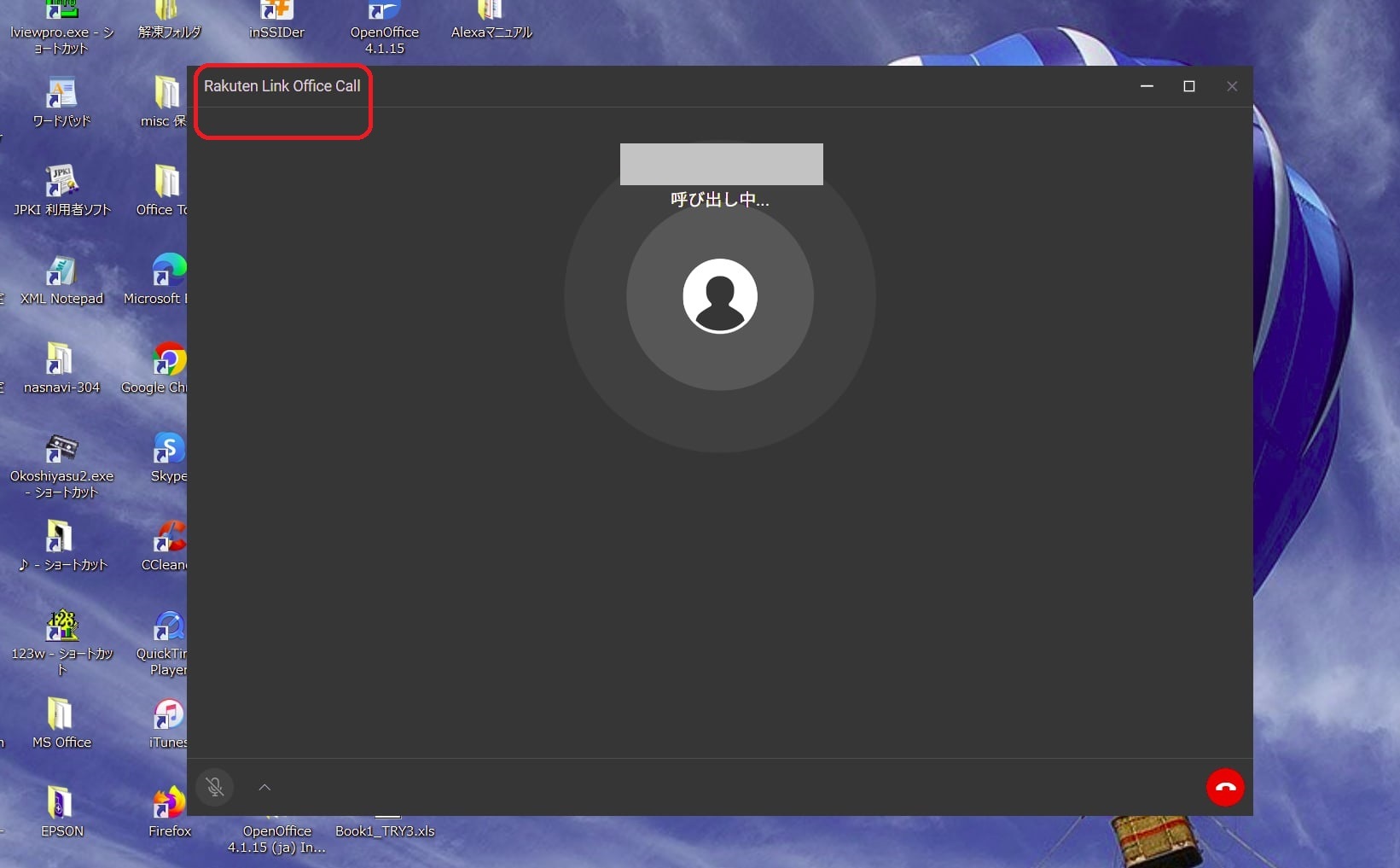Maximize the Rakuten Link Office Call window
The image size is (1400, 868).
(1188, 86)
